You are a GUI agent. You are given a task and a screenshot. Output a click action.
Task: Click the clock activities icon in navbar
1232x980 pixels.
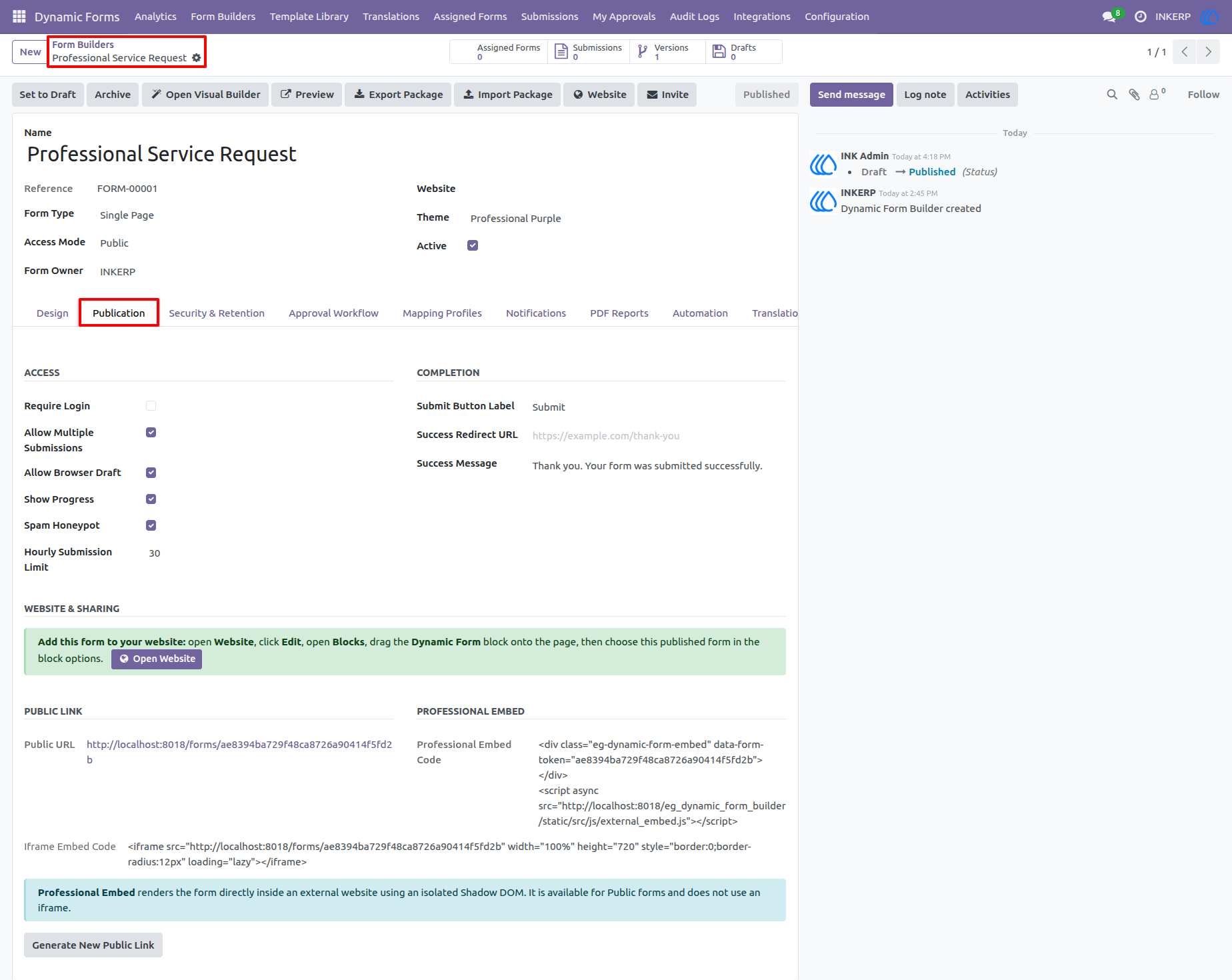pos(1141,16)
